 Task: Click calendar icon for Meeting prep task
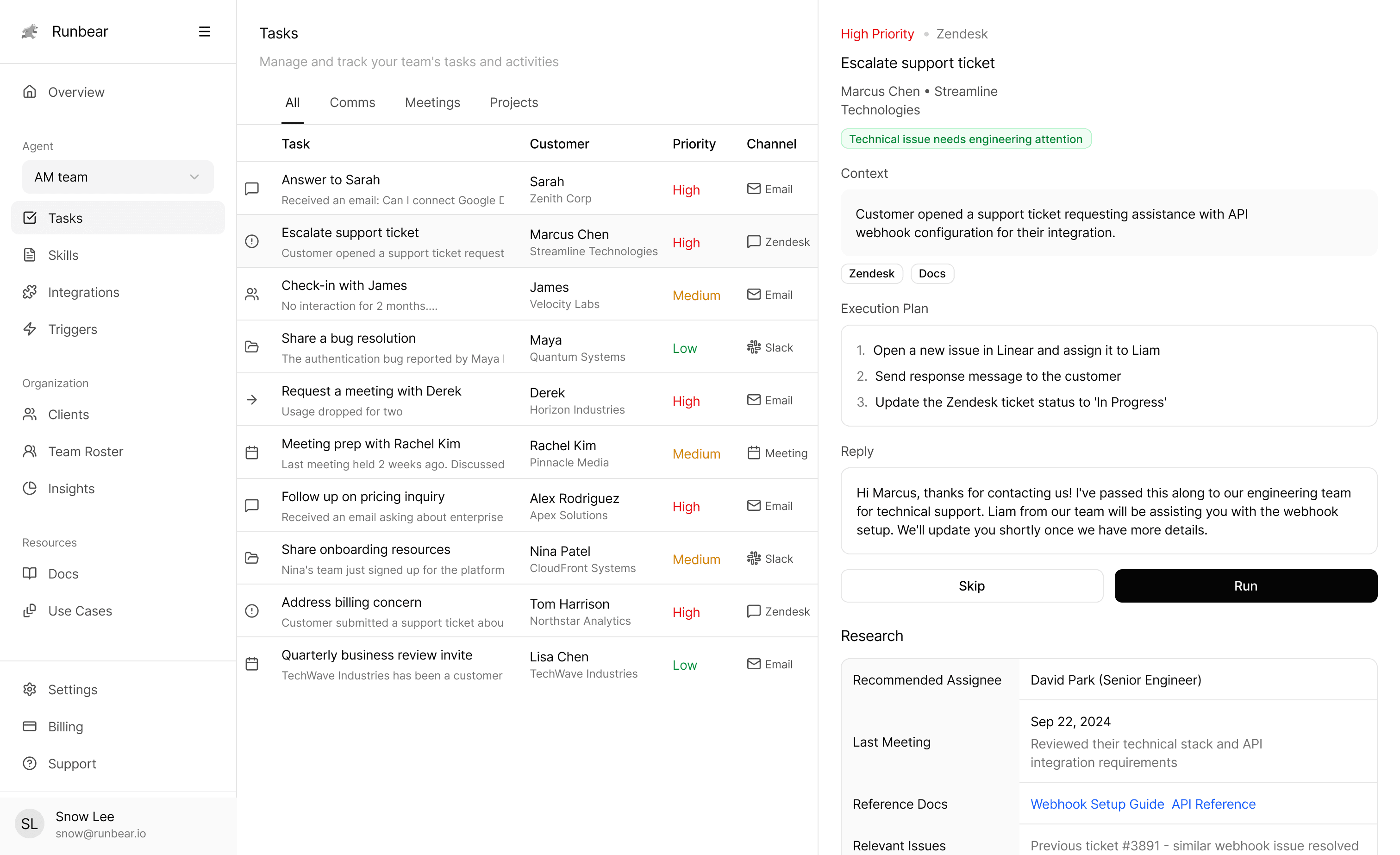point(252,453)
